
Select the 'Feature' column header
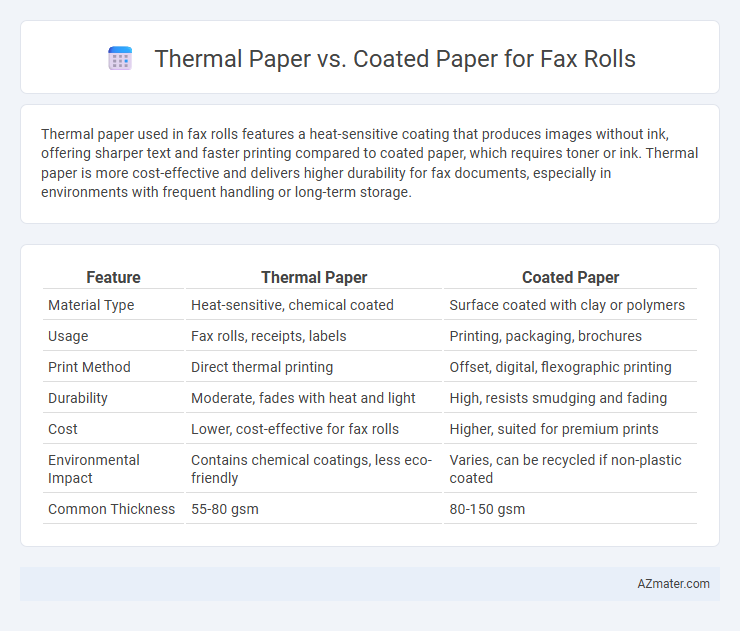113,278
